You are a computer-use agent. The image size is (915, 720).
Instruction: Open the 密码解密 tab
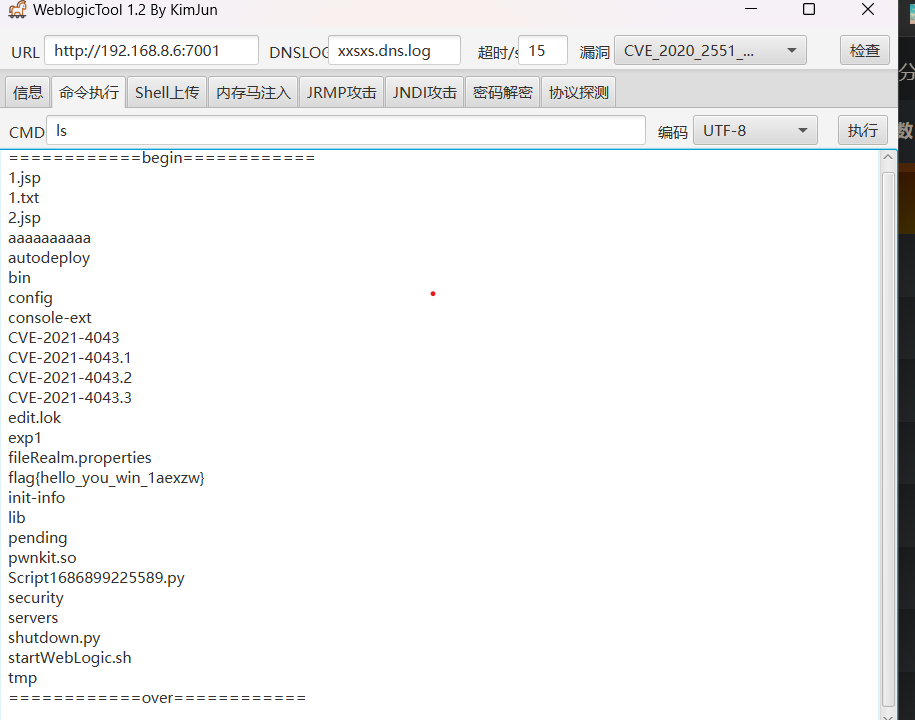tap(502, 92)
